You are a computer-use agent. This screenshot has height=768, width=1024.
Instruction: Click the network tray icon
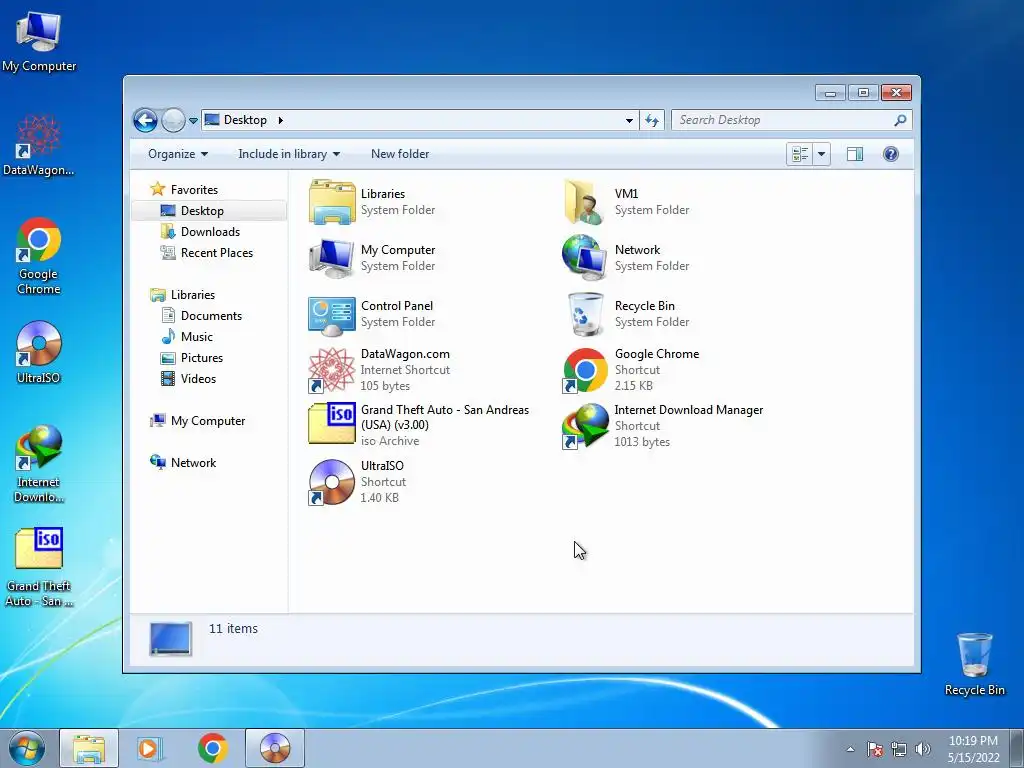point(899,749)
